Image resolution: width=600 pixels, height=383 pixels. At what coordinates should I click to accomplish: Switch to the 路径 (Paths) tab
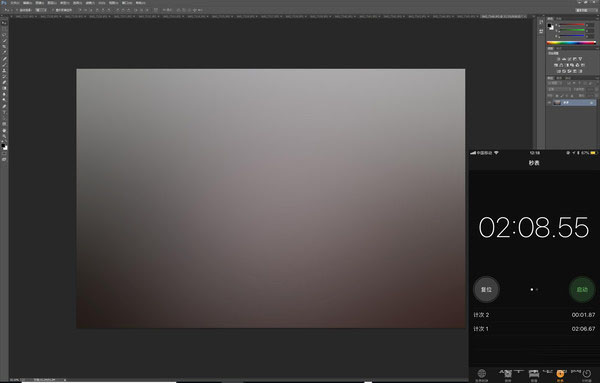click(568, 78)
